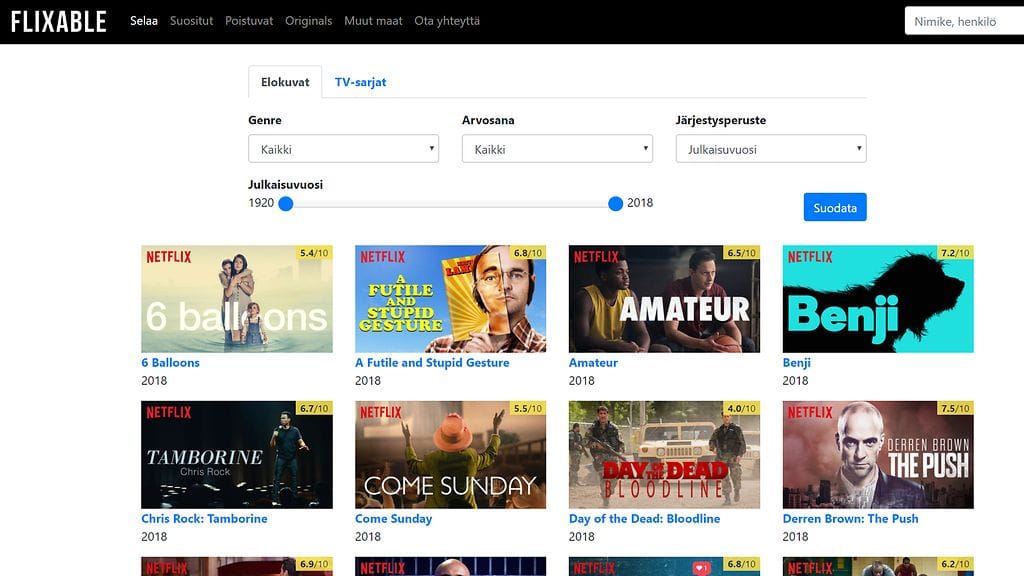Viewport: 1024px width, 576px height.
Task: Click the 1920 handle on the Julkaisuvuosi slider
Action: 287,203
